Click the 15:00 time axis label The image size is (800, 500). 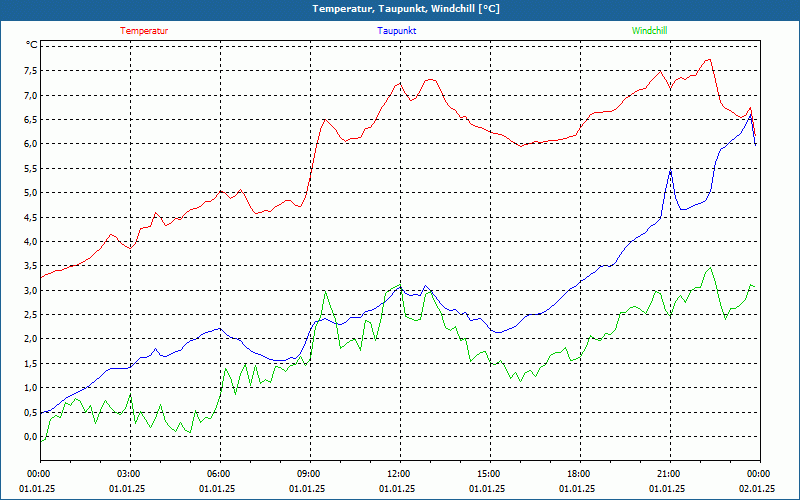click(490, 474)
